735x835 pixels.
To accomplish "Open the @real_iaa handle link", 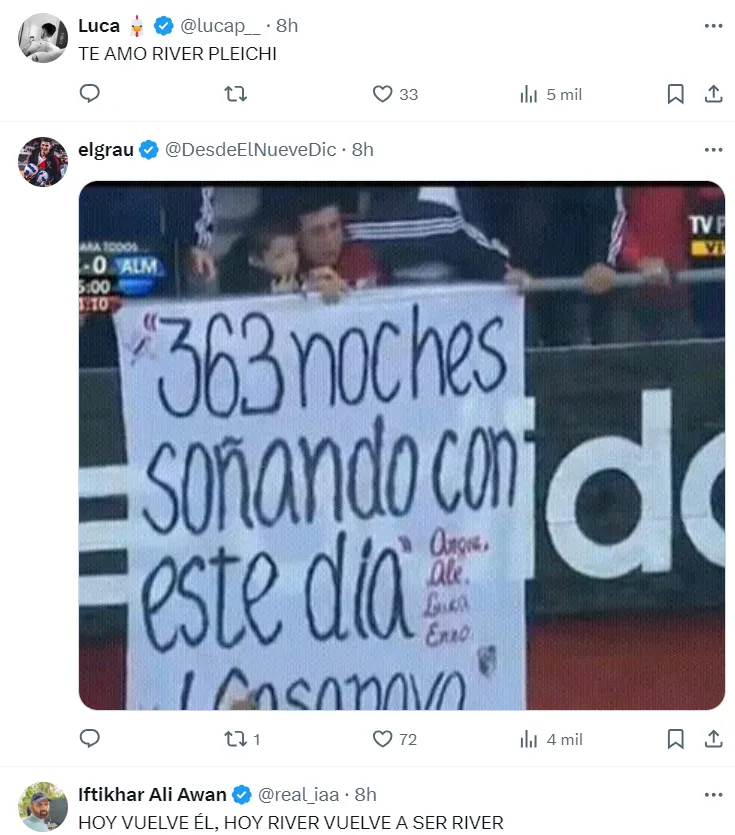I will pos(298,795).
